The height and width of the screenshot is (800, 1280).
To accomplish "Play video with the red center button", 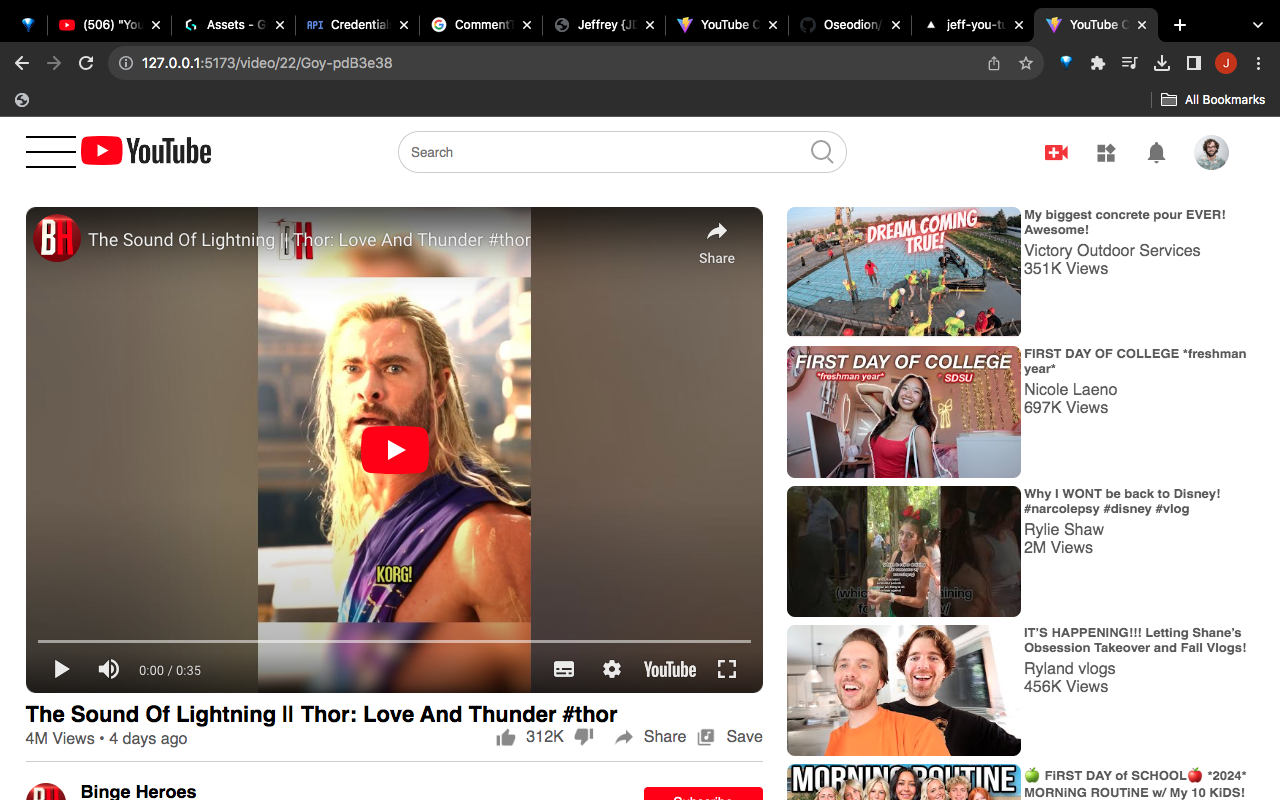I will pyautogui.click(x=395, y=450).
